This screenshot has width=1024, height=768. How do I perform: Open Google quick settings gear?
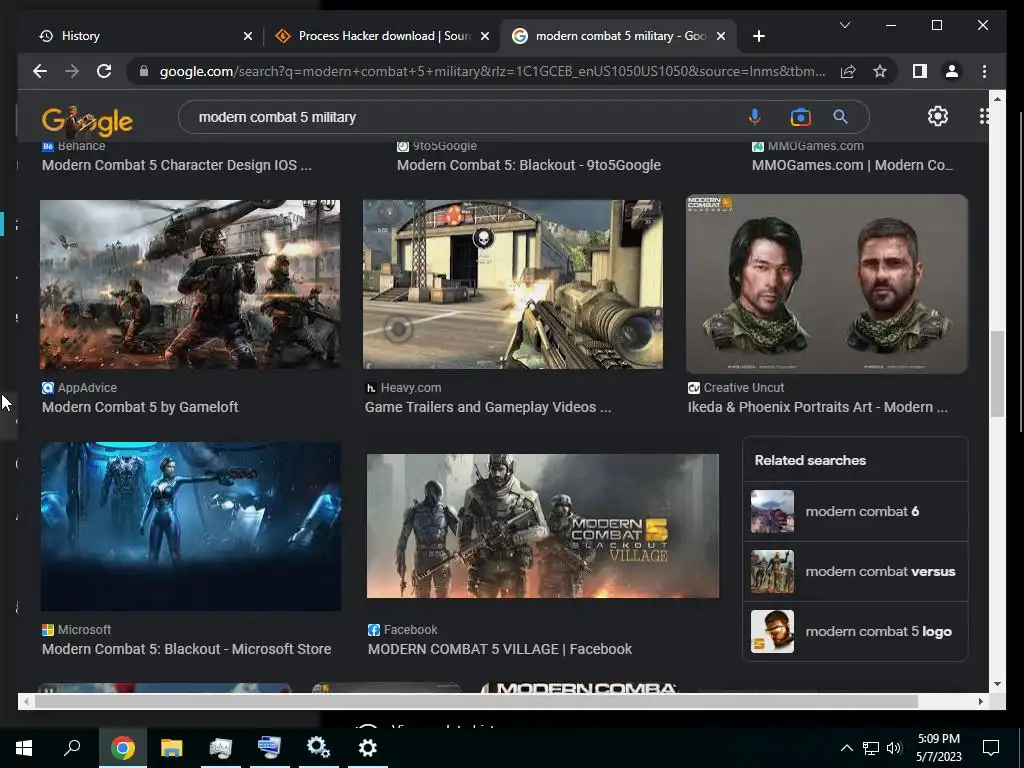click(x=938, y=116)
